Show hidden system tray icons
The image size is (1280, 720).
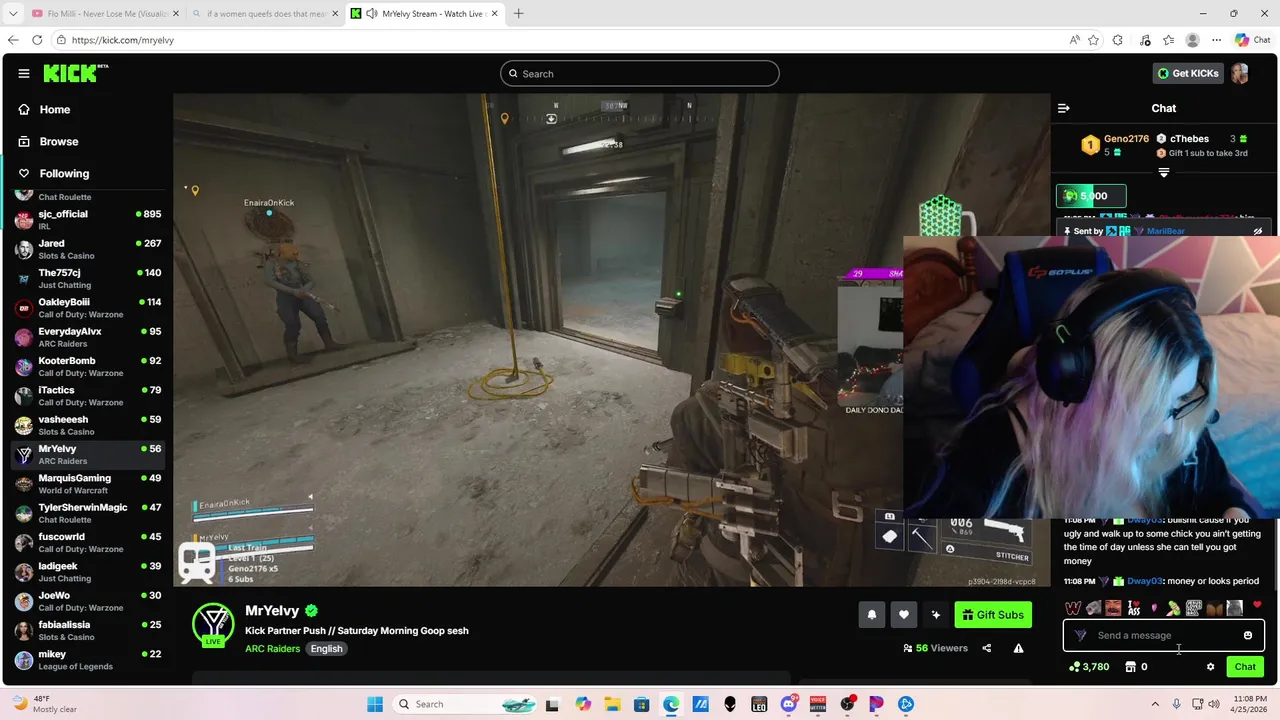[1155, 704]
